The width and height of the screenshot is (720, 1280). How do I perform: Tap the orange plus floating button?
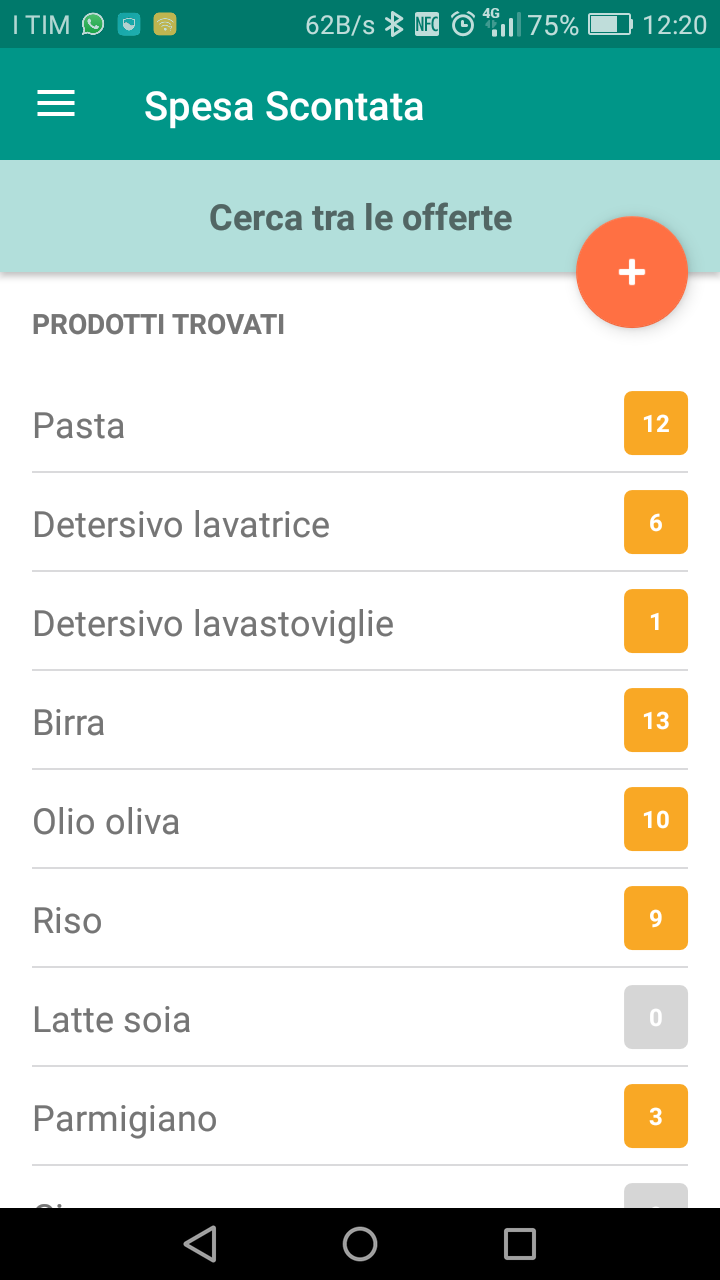pyautogui.click(x=632, y=272)
